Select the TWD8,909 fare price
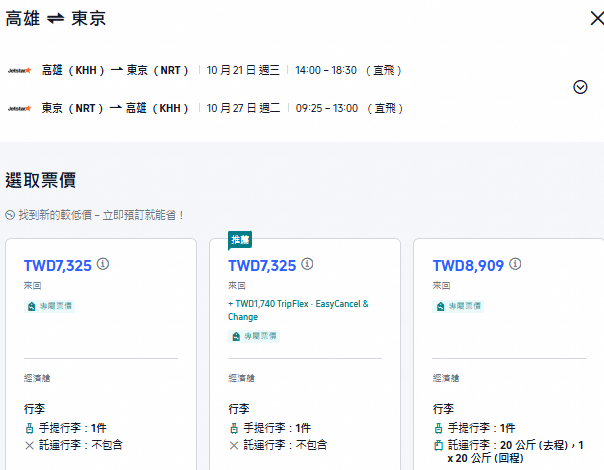This screenshot has width=604, height=470. (x=468, y=265)
